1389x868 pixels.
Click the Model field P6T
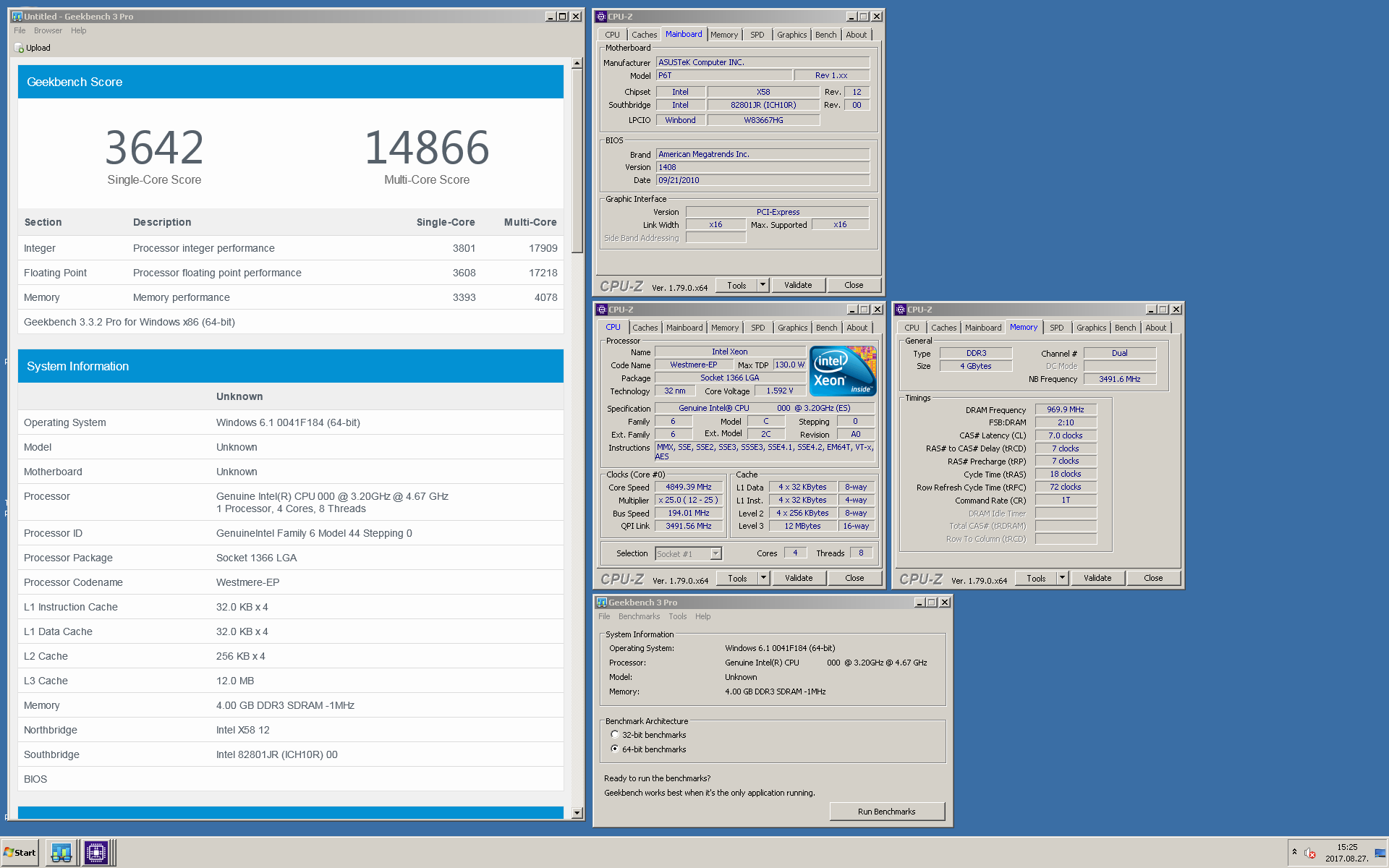723,75
